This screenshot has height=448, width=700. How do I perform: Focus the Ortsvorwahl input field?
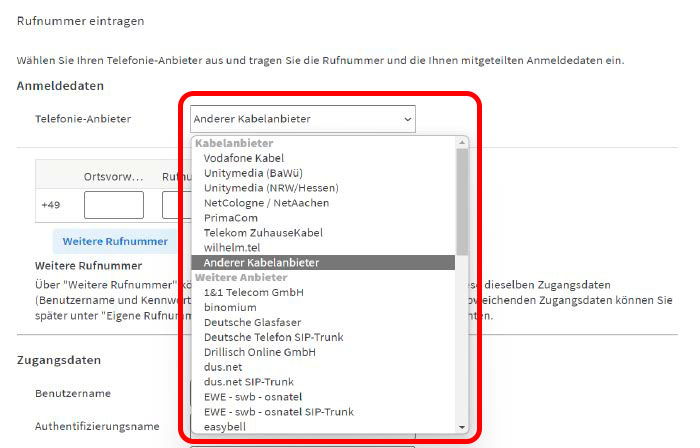coord(114,205)
